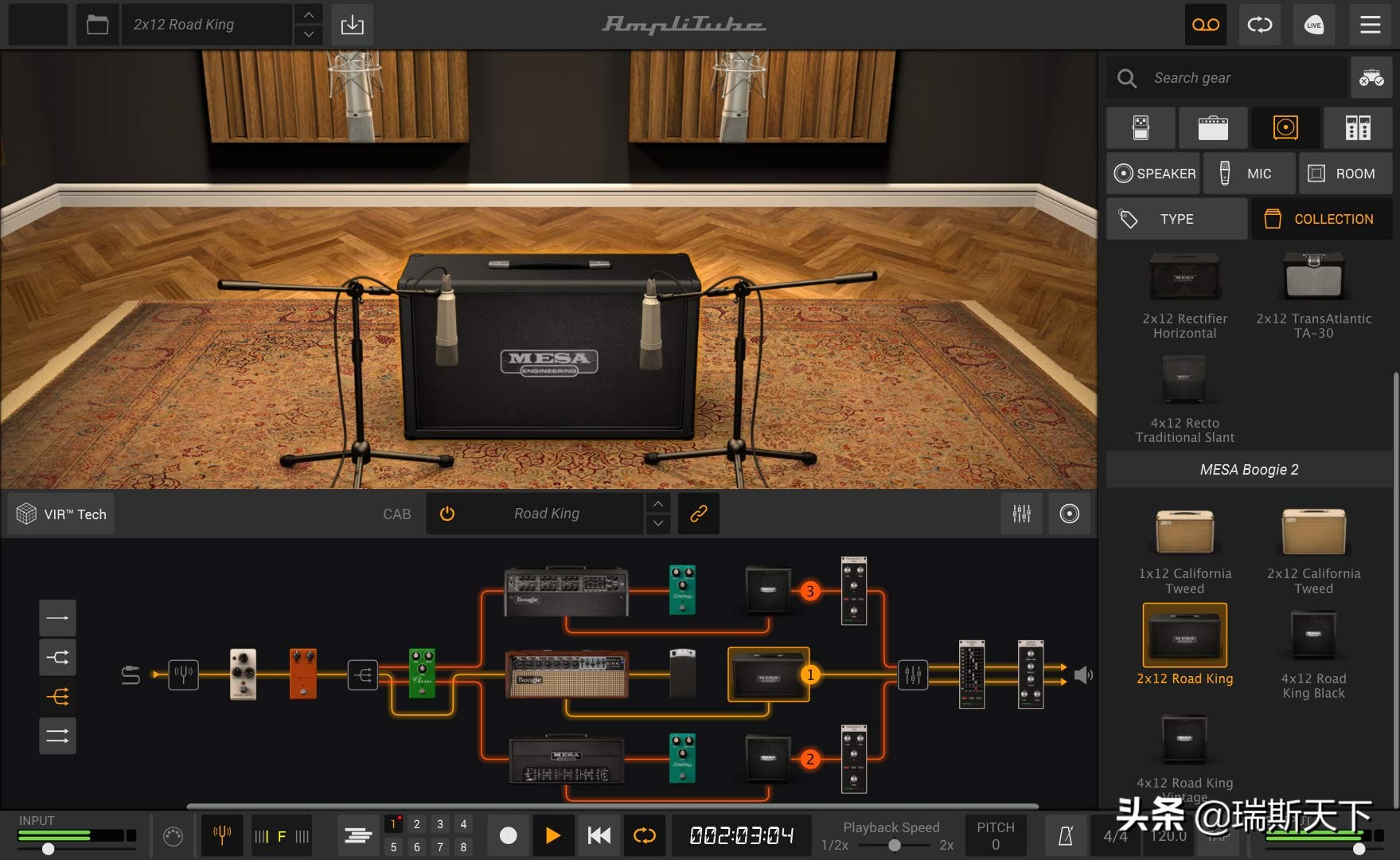
Task: Toggle the cab link chain button
Action: 698,514
